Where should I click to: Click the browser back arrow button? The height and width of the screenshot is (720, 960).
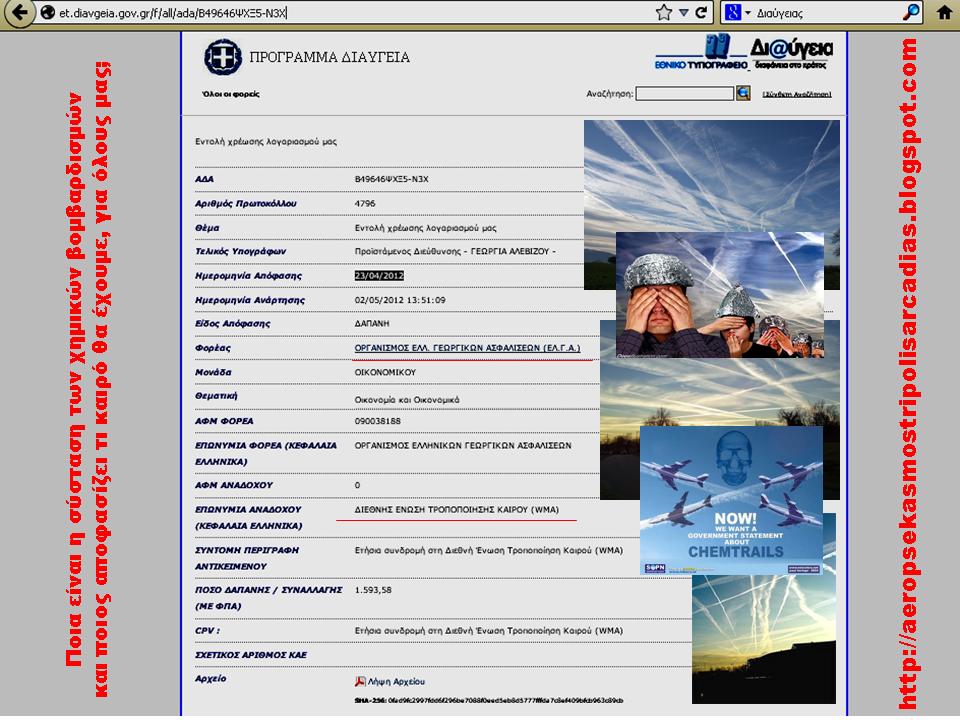[20, 12]
